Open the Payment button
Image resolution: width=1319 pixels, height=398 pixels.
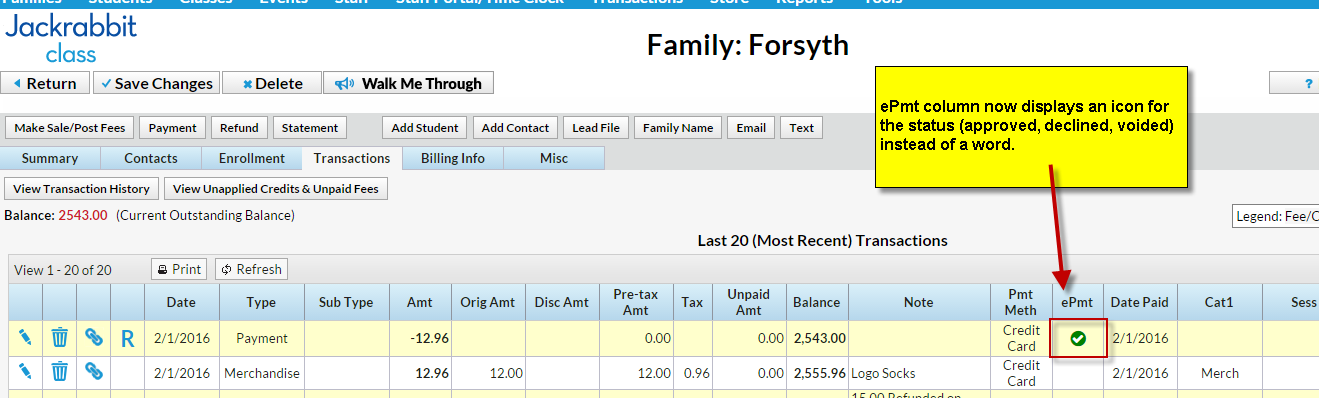coord(172,128)
